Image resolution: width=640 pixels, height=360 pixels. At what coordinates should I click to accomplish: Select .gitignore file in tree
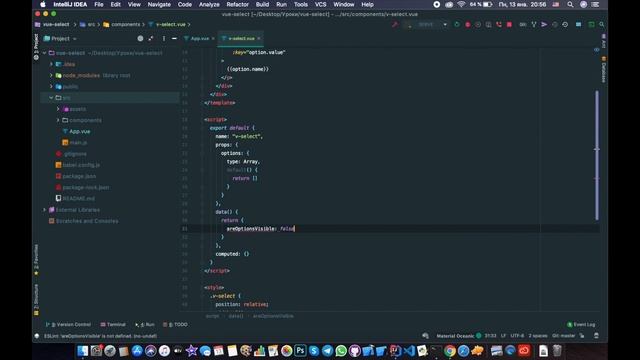76,154
